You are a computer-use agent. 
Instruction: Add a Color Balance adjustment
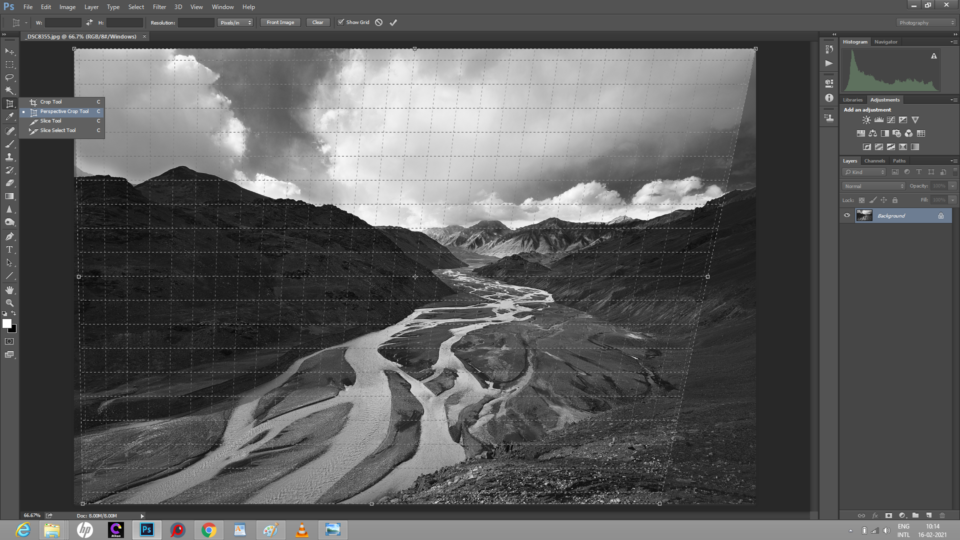[x=872, y=133]
